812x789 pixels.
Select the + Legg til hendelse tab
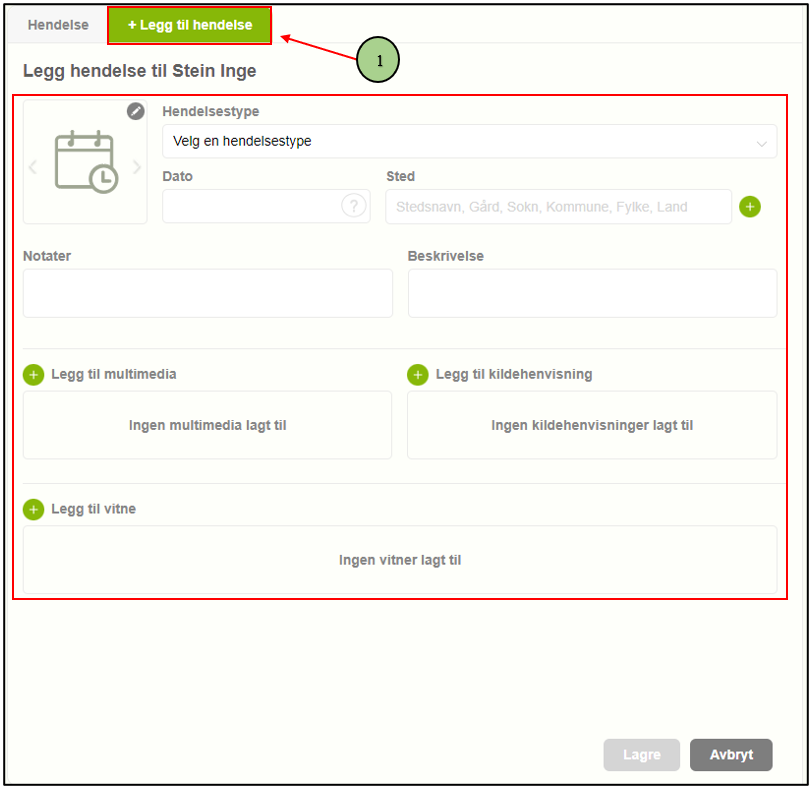[x=190, y=25]
